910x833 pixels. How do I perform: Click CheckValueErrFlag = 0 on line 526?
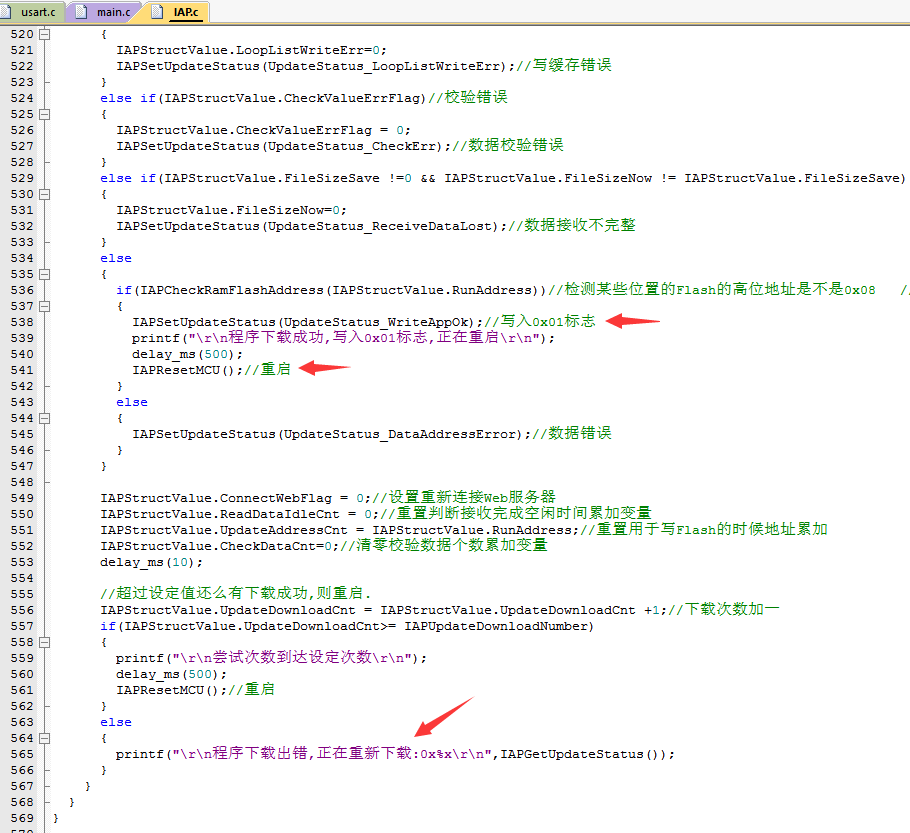[320, 130]
